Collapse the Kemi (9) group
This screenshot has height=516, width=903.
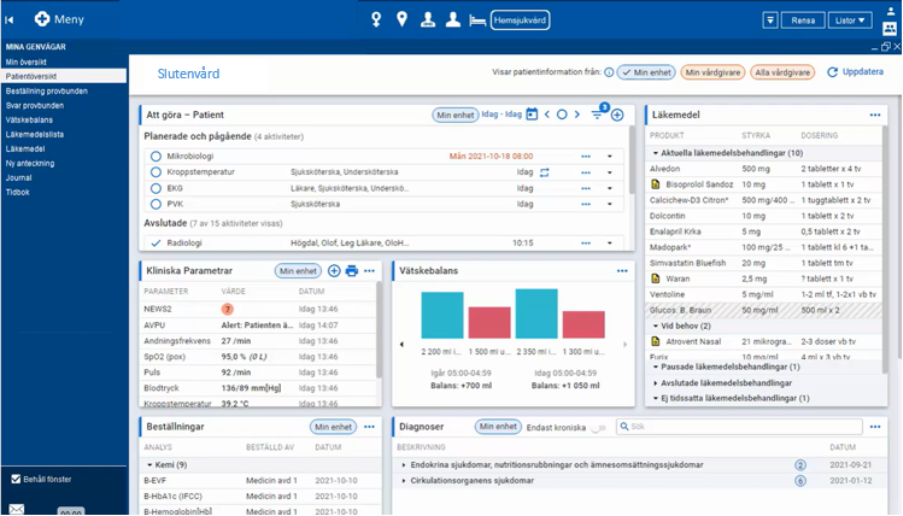coord(150,465)
